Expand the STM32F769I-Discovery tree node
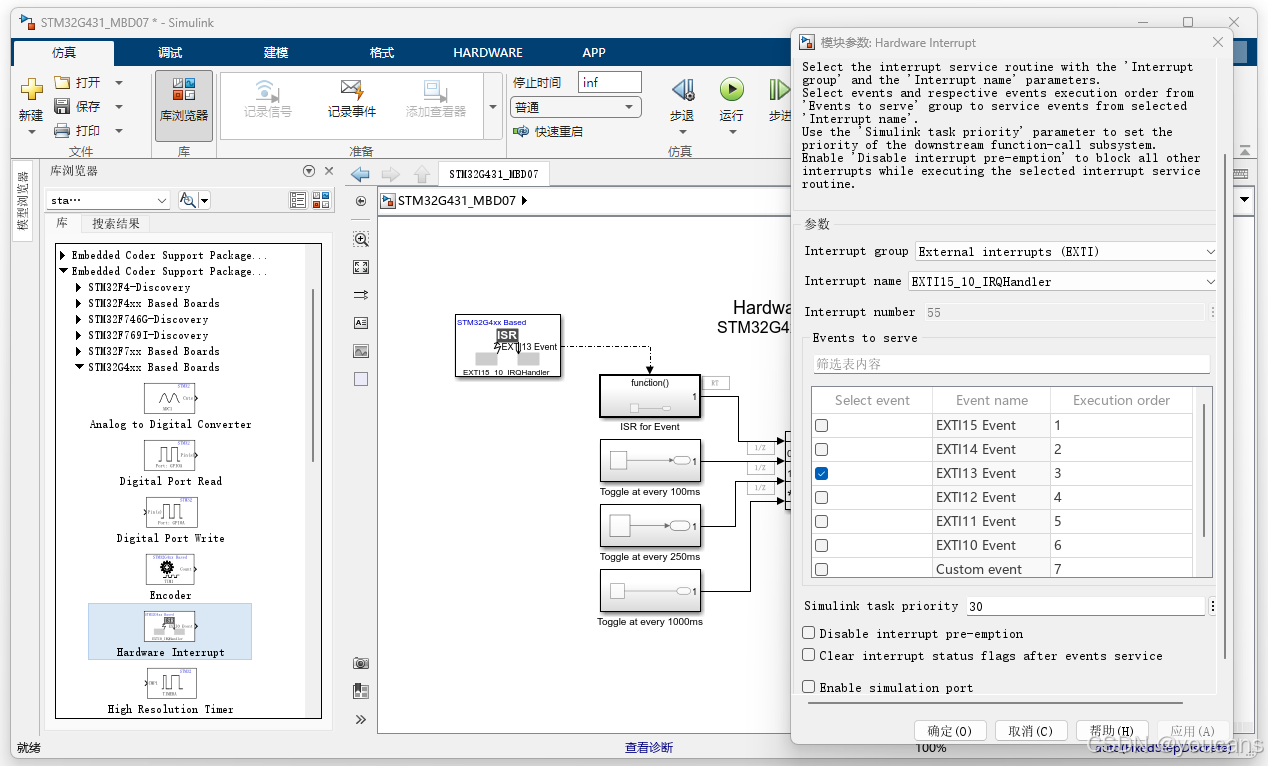The image size is (1268, 766). [79, 336]
